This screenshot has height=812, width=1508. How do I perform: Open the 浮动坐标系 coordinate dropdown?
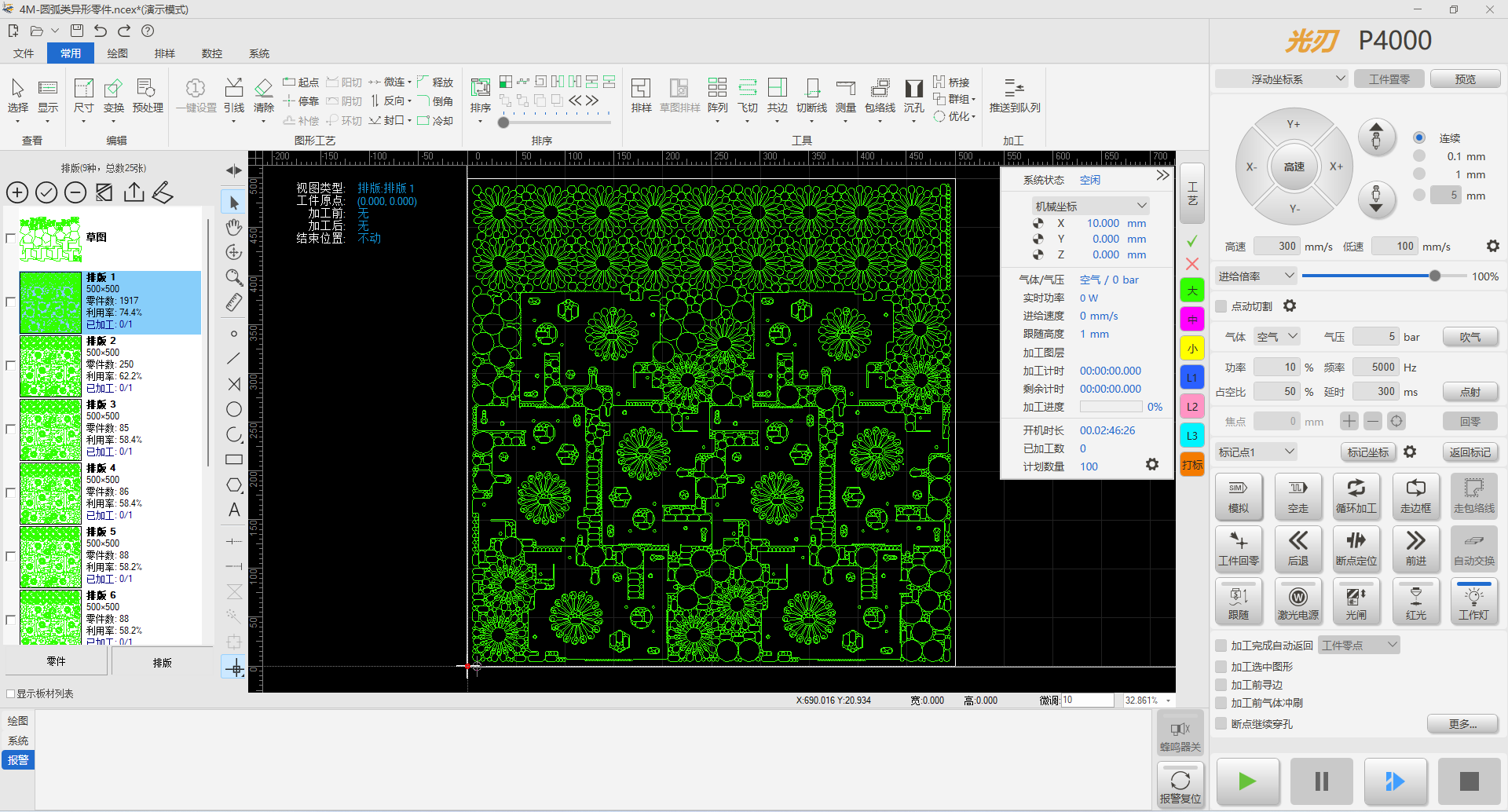[1282, 79]
